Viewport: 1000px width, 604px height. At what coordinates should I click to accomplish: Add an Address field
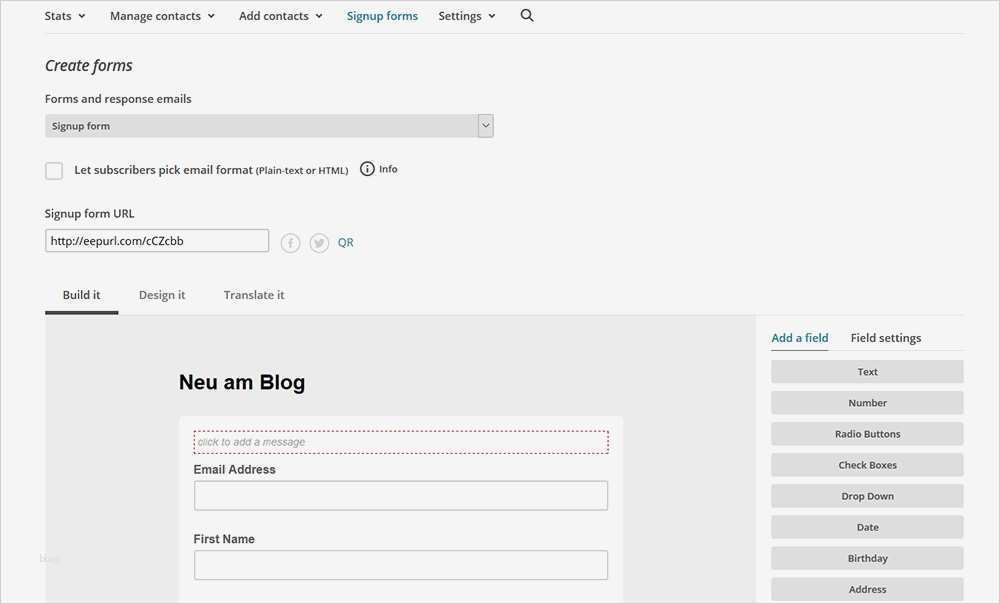point(867,589)
